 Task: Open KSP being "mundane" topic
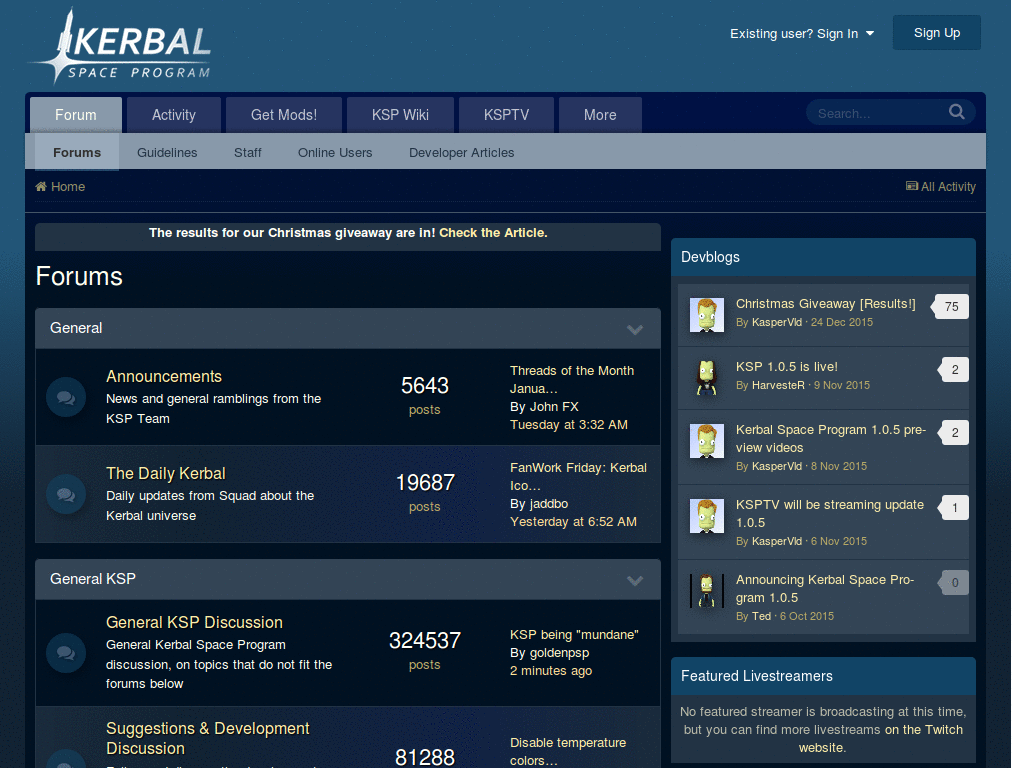click(x=574, y=634)
